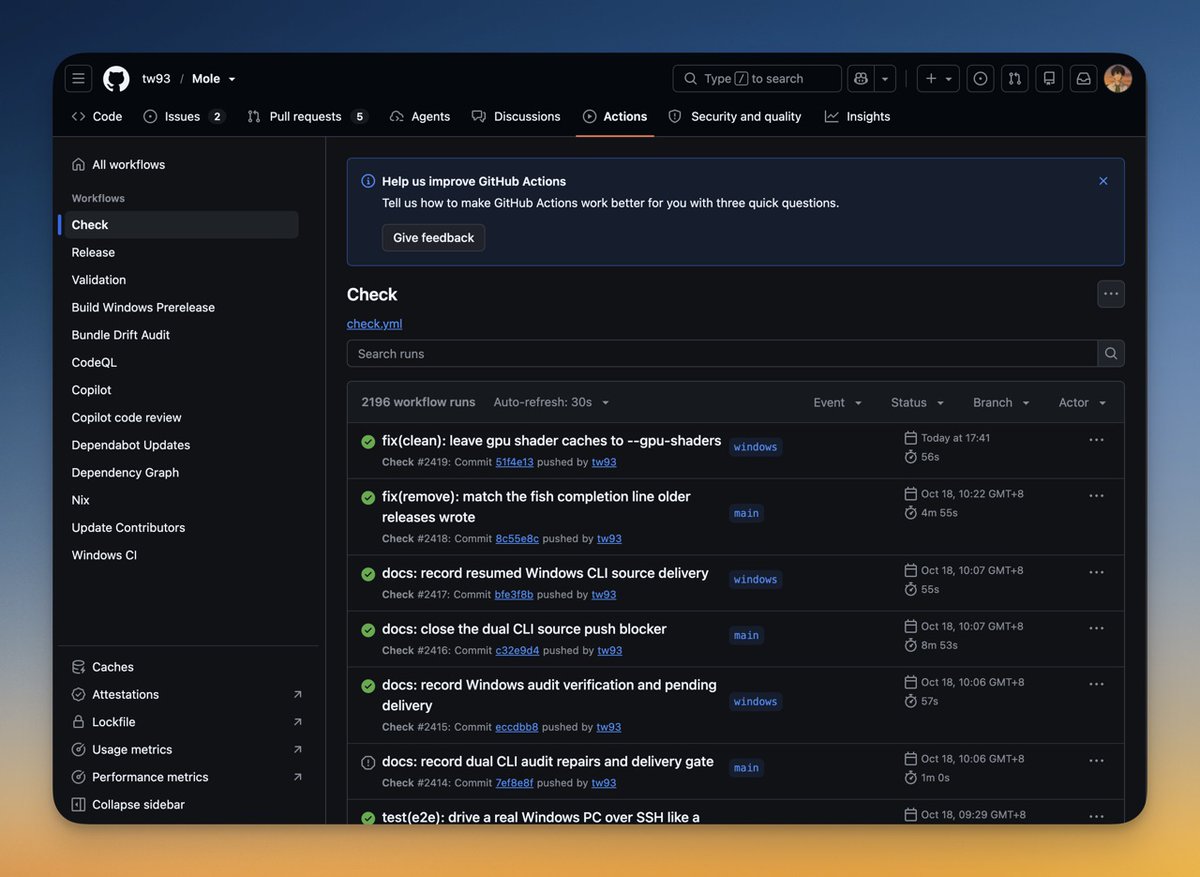Click the magnifier button beside Search runs
The height and width of the screenshot is (877, 1200).
pos(1111,354)
